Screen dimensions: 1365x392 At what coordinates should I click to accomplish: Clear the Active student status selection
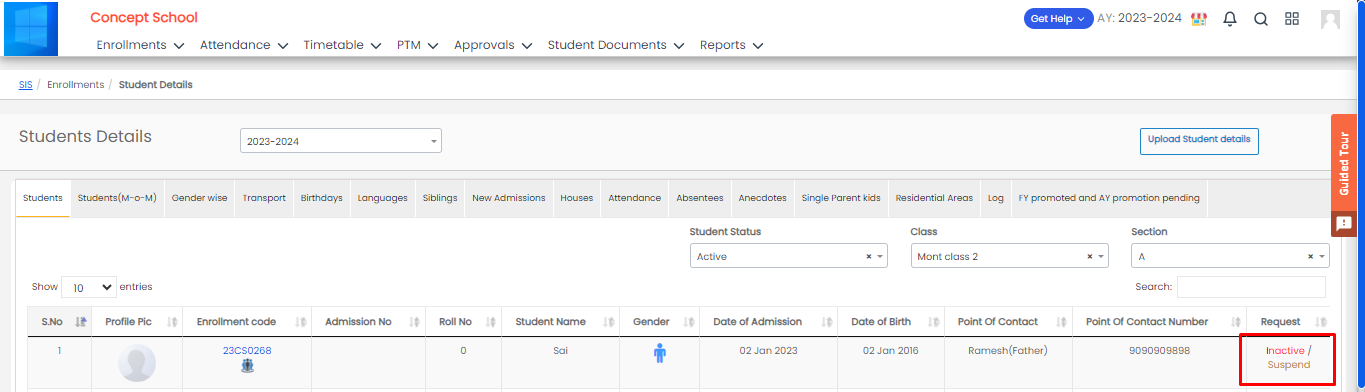(869, 257)
